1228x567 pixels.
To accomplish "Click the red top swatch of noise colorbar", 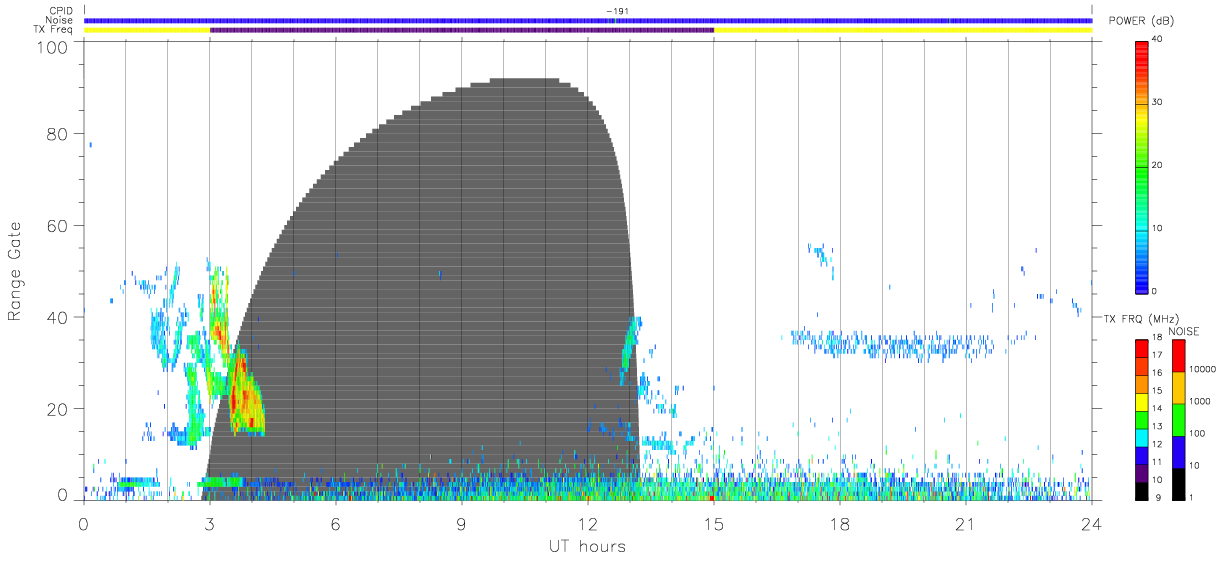I will [x=1180, y=356].
